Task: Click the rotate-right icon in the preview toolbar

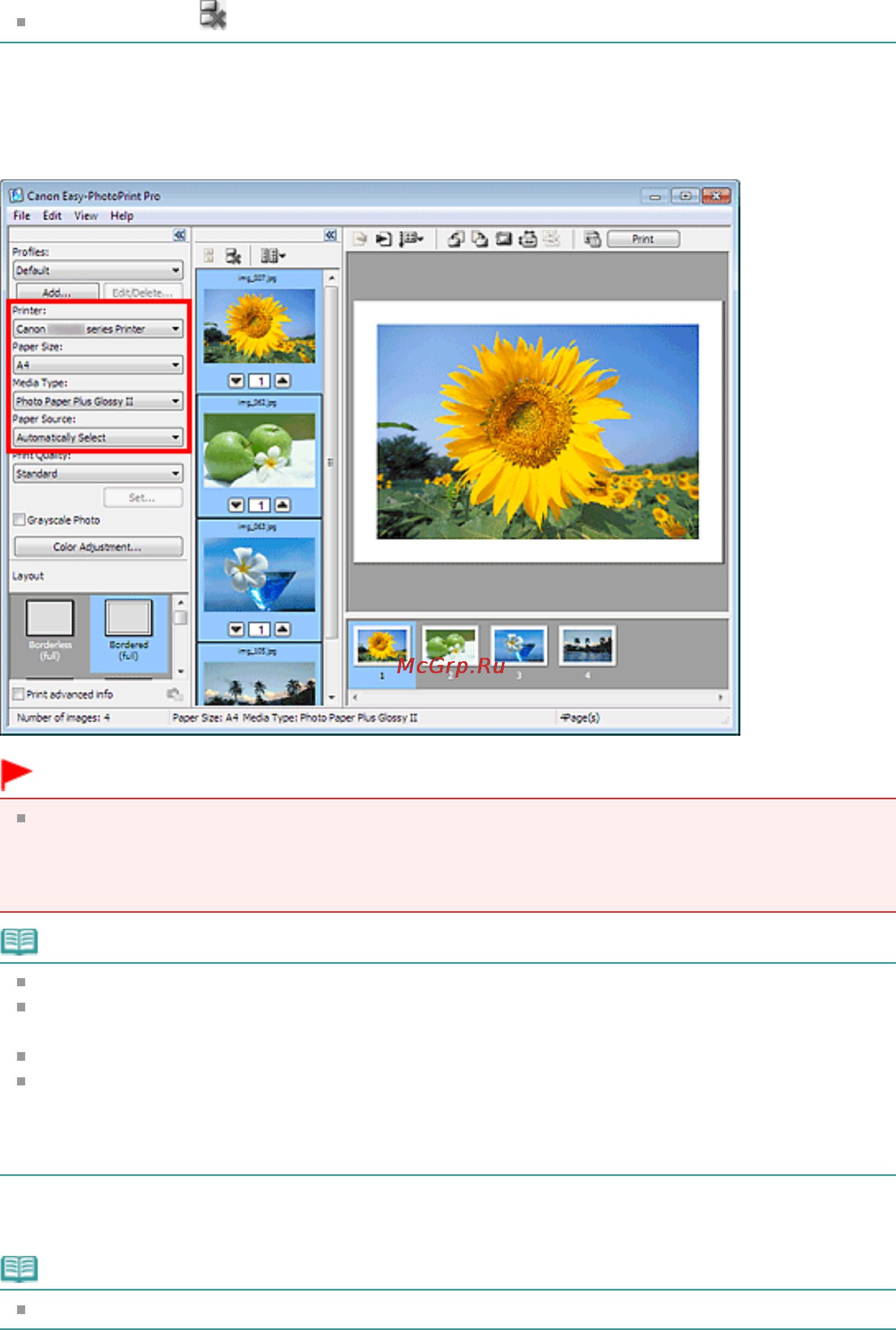Action: tap(480, 239)
